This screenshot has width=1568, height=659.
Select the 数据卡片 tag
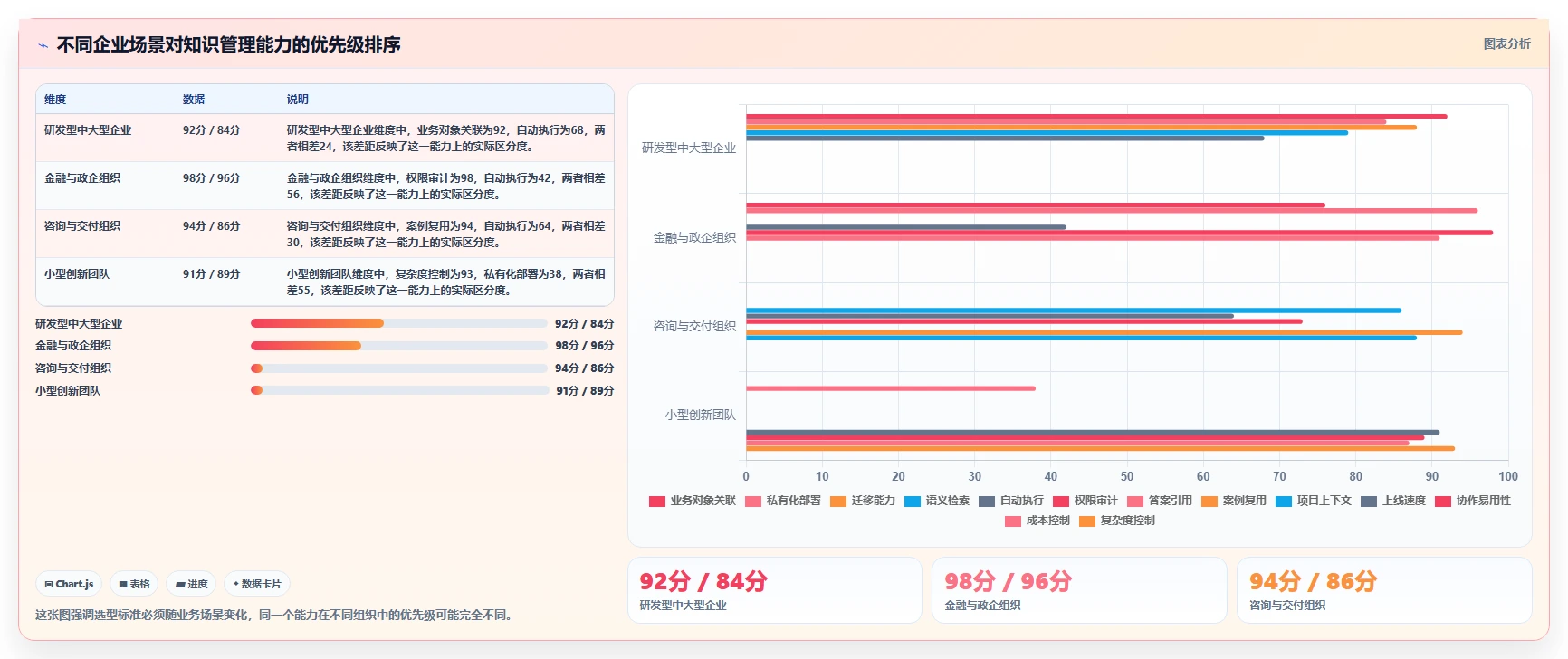(257, 584)
